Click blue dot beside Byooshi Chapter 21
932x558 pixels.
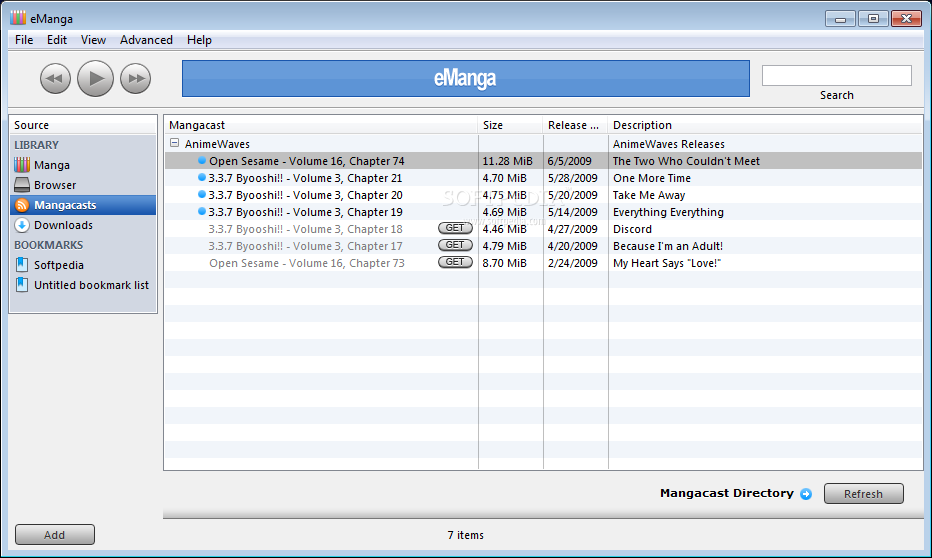pos(202,177)
